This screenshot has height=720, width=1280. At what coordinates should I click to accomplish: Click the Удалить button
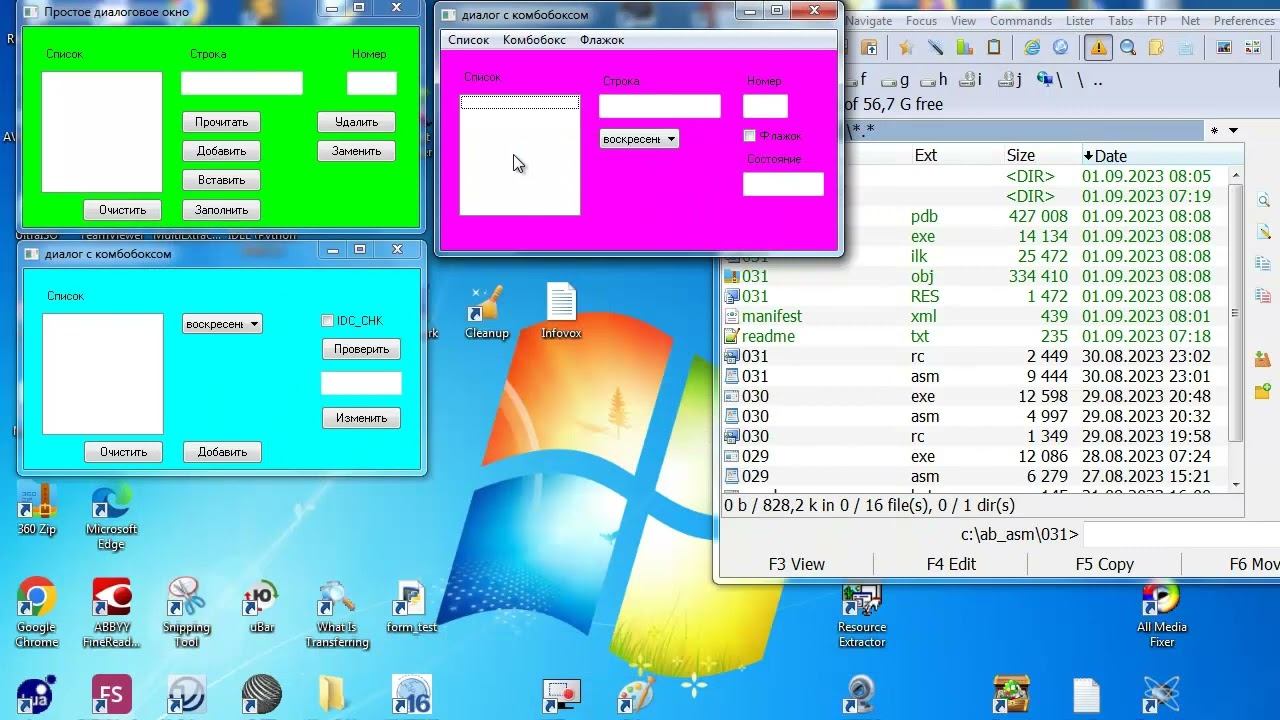[x=357, y=122]
